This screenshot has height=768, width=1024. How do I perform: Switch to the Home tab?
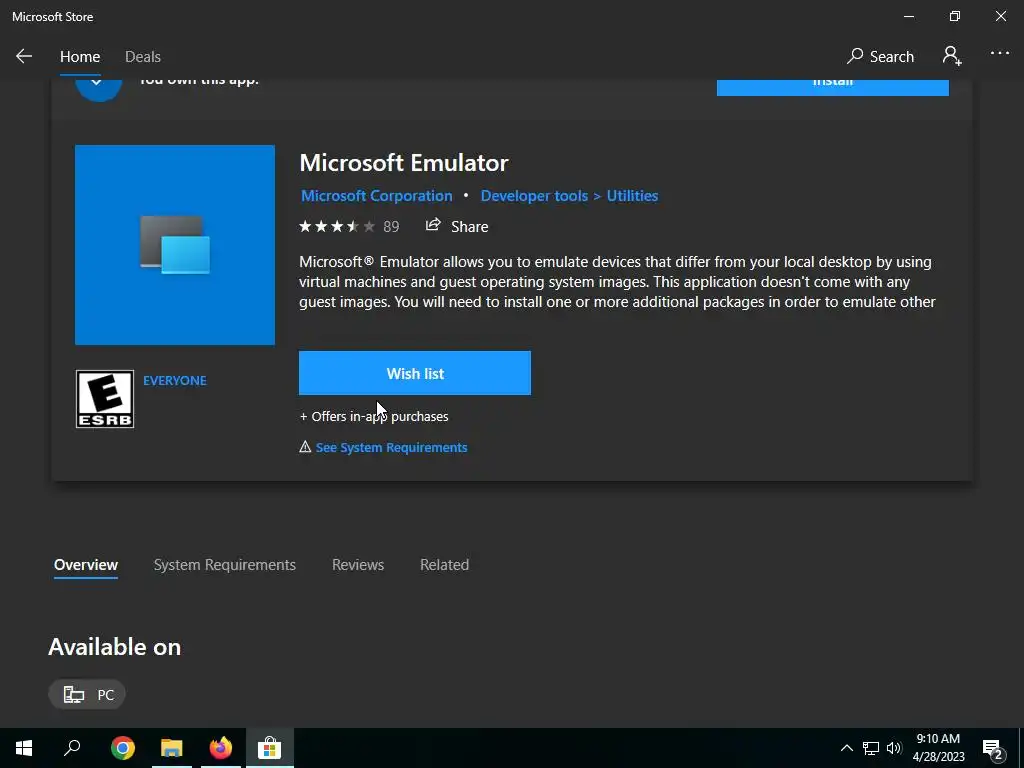[x=80, y=57]
